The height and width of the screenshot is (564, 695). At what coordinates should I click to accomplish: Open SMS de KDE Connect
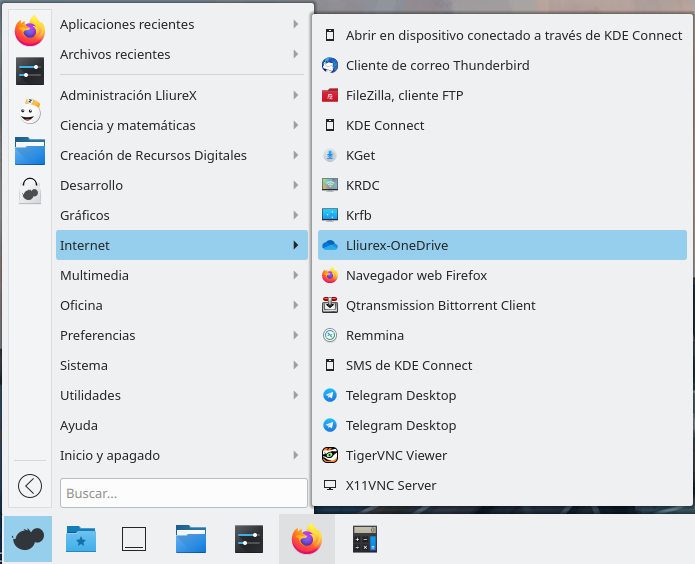(x=408, y=365)
